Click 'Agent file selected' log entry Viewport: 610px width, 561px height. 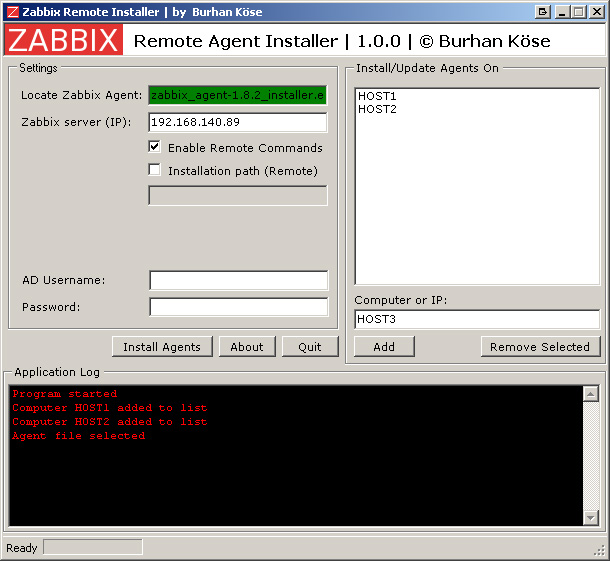pyautogui.click(x=78, y=436)
